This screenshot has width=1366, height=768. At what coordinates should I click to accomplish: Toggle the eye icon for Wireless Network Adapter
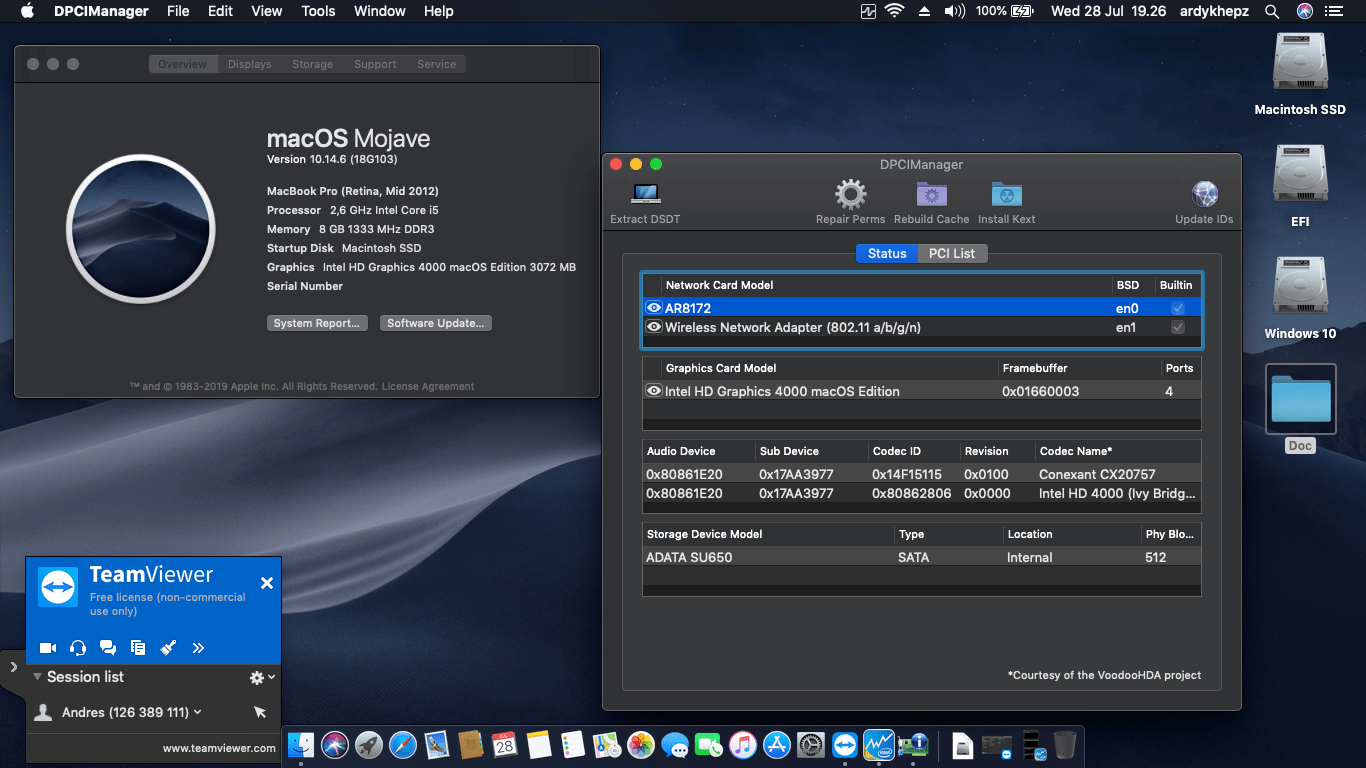(654, 327)
